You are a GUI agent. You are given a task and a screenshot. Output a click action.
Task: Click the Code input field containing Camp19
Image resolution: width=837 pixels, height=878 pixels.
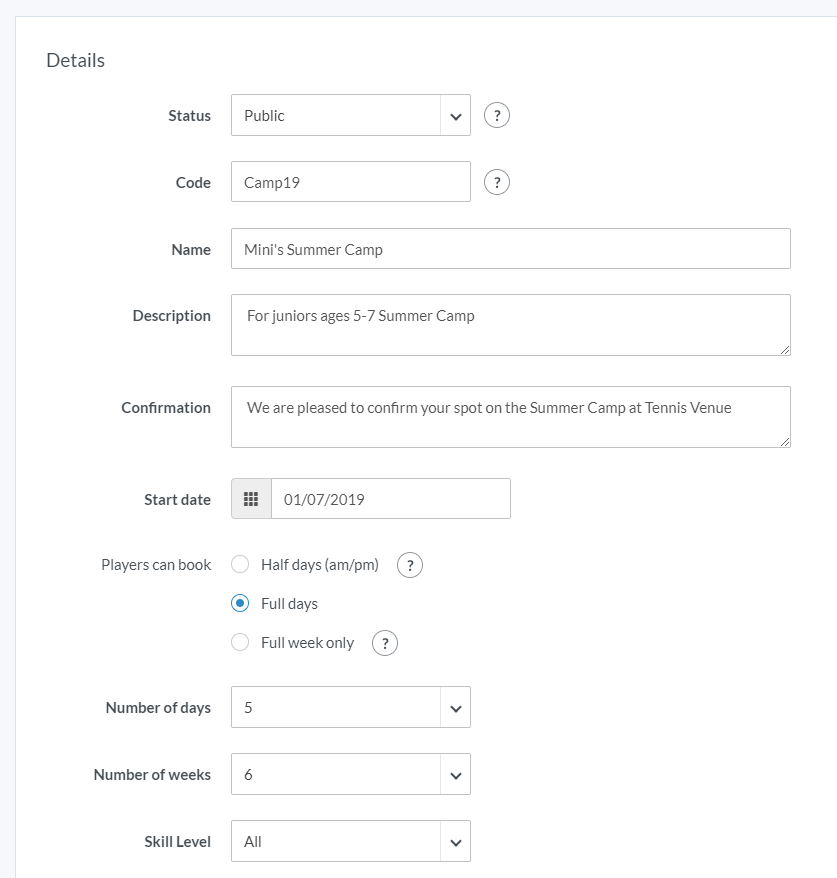coord(350,183)
